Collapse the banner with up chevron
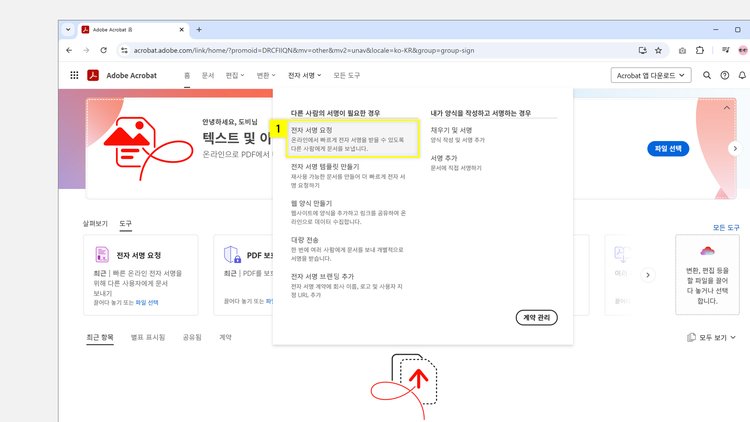750x422 pixels. pyautogui.click(x=727, y=108)
